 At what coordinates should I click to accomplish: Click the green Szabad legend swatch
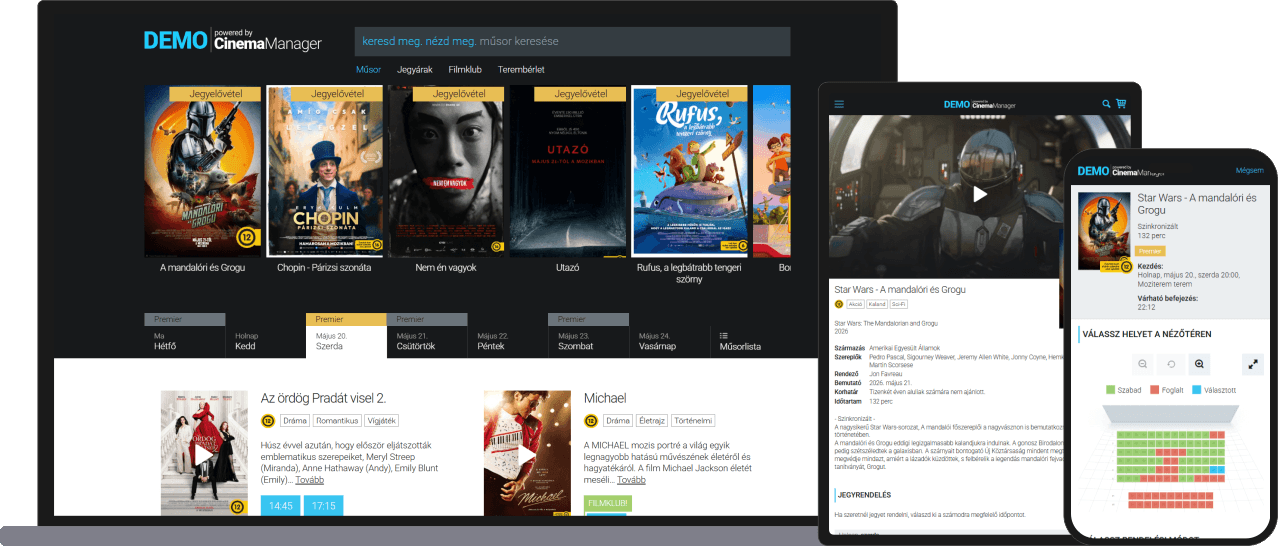[1111, 390]
